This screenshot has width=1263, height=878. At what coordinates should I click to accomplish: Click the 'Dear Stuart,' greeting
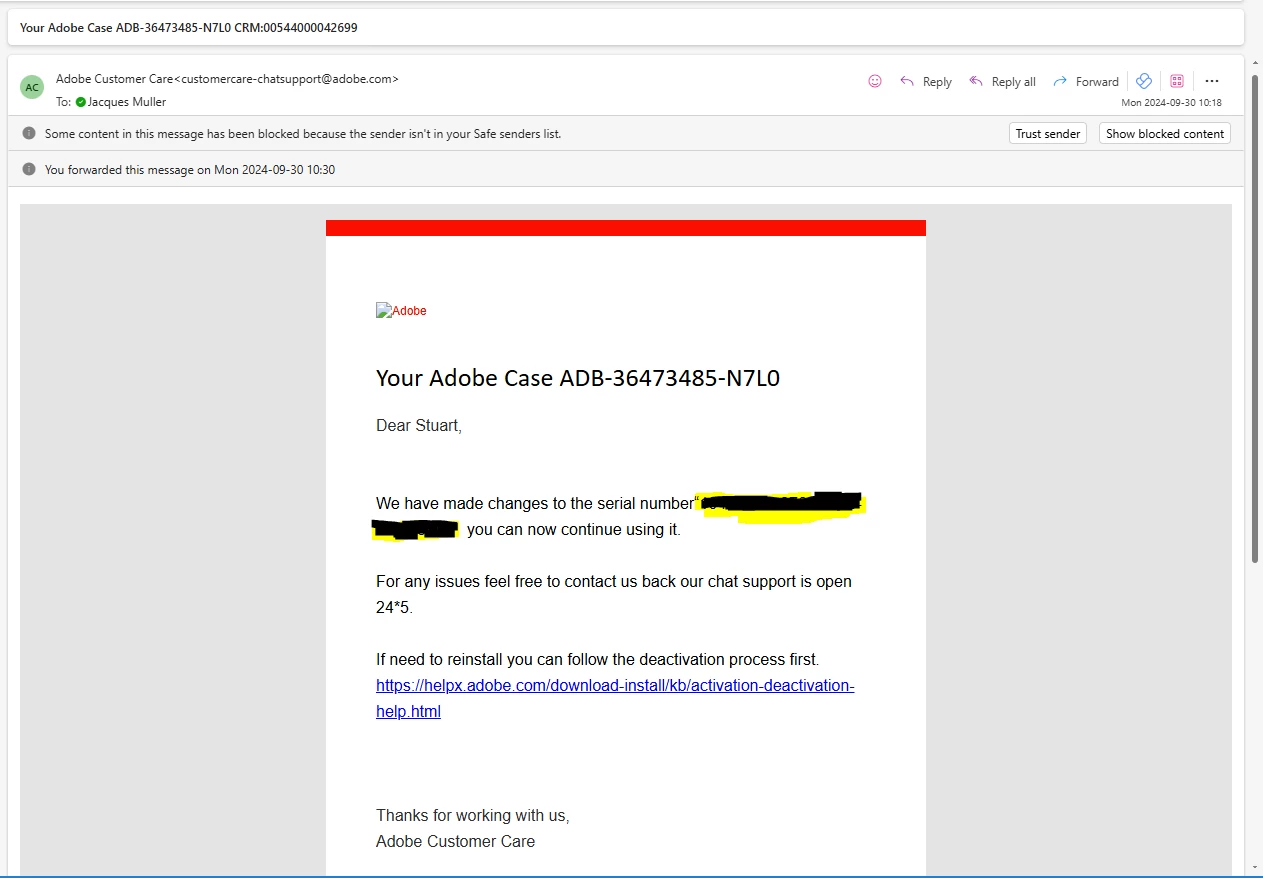[x=419, y=426]
